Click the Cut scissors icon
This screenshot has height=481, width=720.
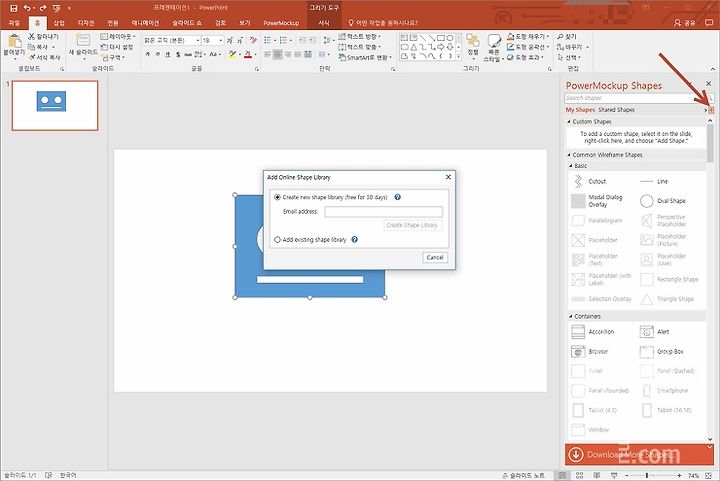[31, 36]
